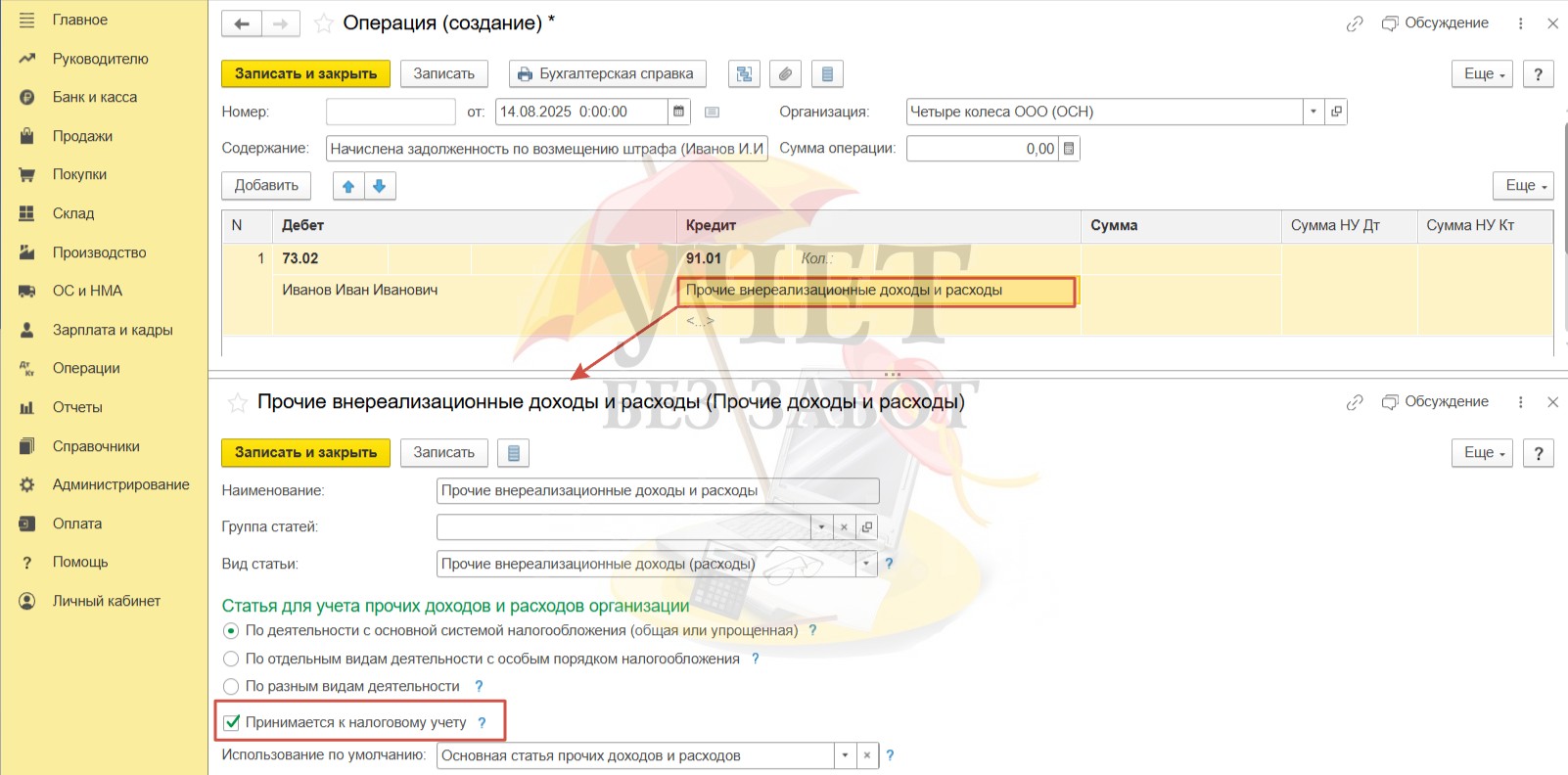Expand the Вид статьи dropdown
Viewport: 1568px width, 775px height.
click(866, 564)
